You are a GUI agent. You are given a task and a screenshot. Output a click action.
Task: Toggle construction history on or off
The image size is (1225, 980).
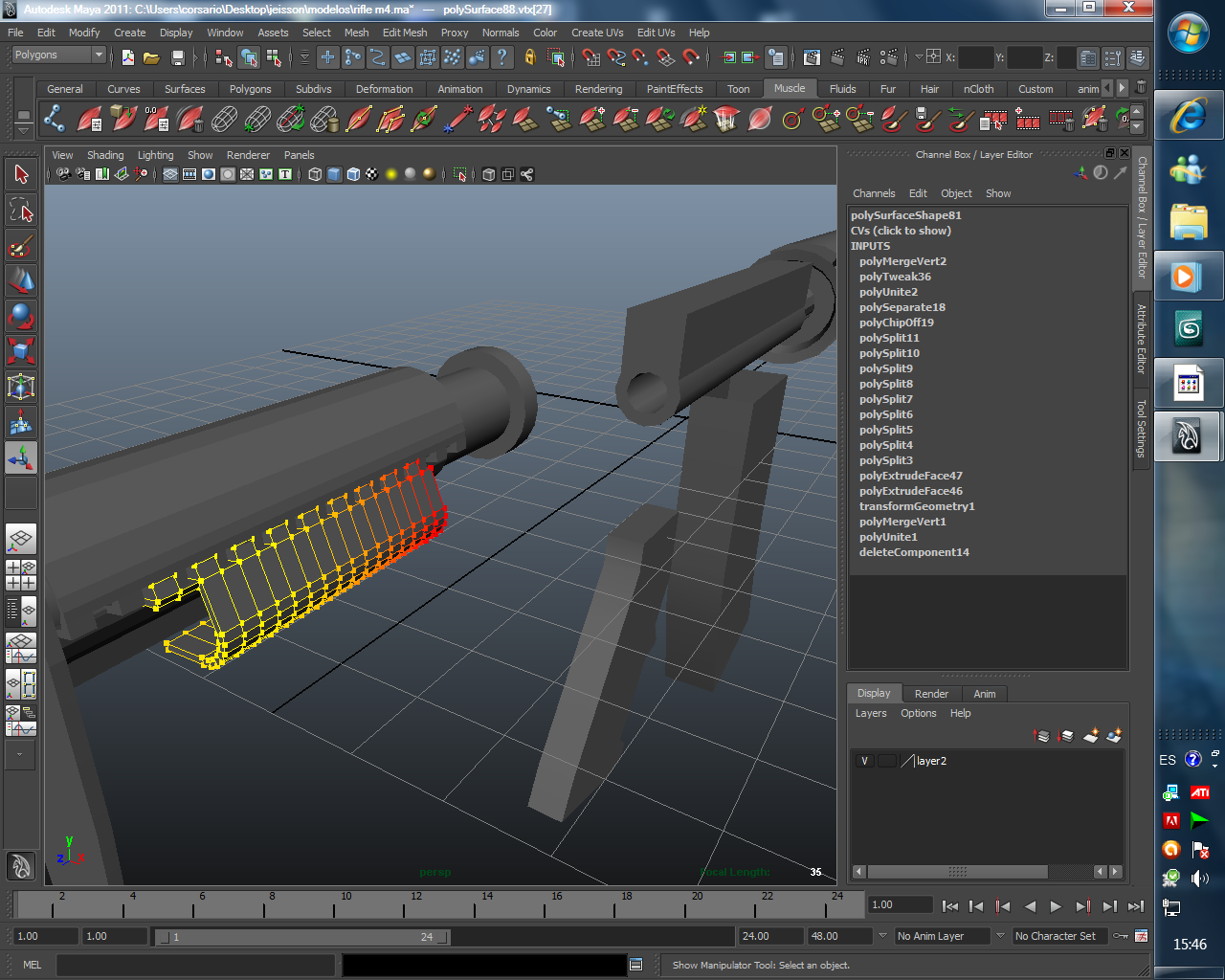point(776,57)
